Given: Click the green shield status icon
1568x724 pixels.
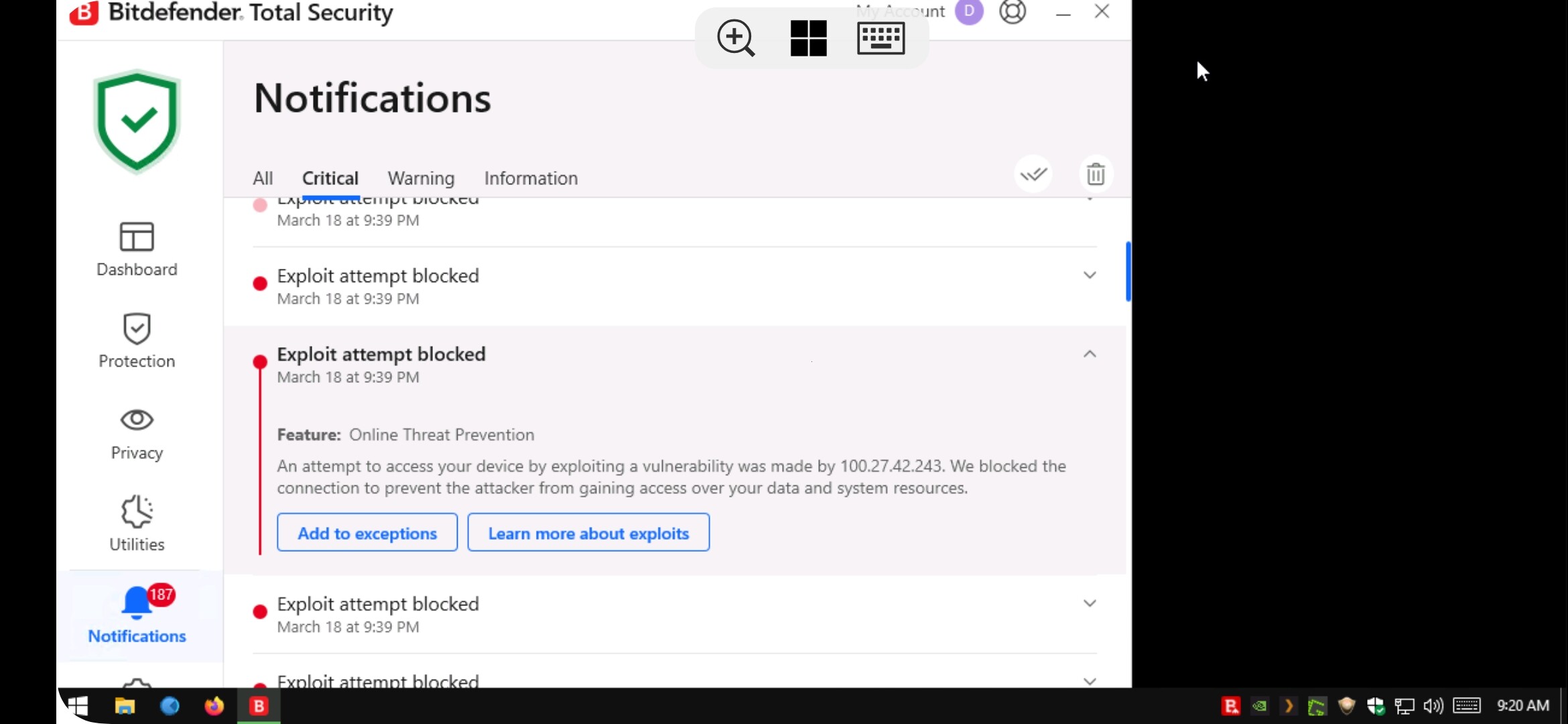Looking at the screenshot, I should point(137,122).
